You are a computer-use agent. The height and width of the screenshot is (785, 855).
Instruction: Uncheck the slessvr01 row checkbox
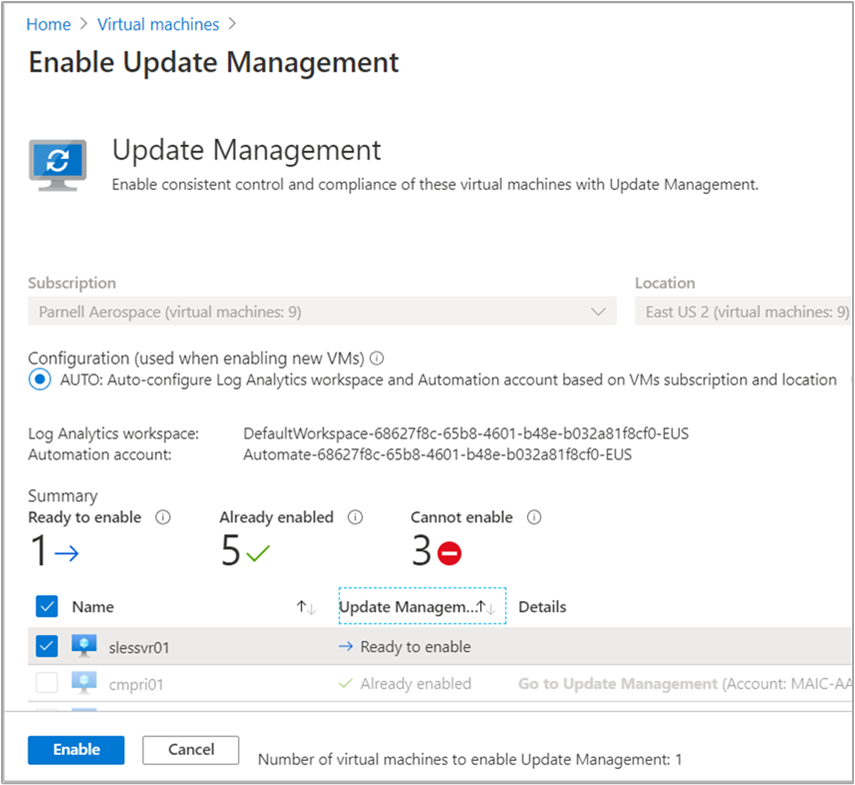click(x=47, y=647)
